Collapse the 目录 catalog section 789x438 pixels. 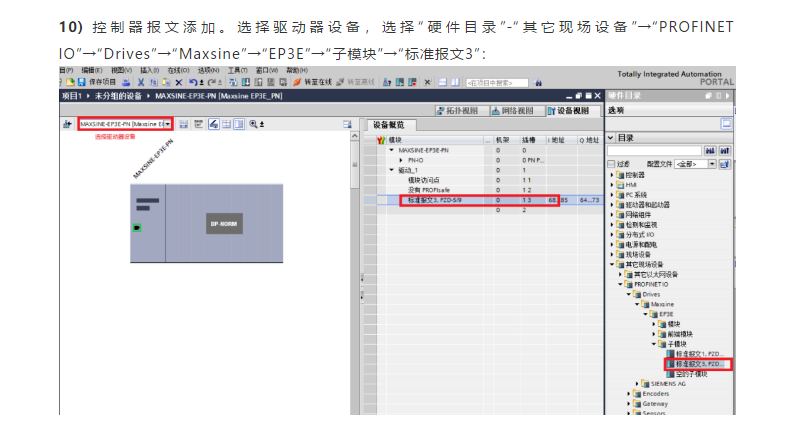pyautogui.click(x=610, y=137)
